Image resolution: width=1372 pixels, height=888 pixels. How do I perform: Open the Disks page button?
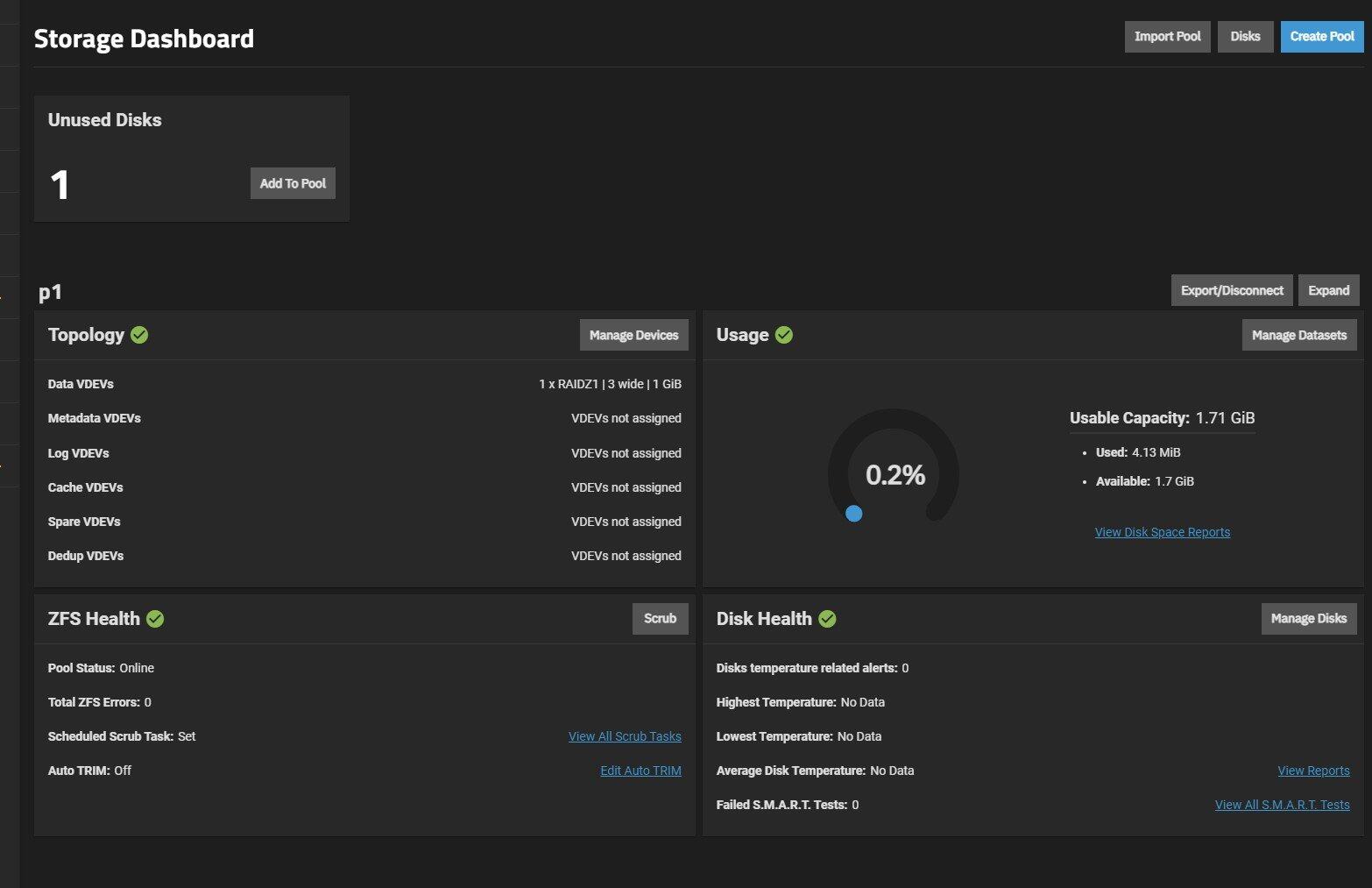click(1245, 37)
